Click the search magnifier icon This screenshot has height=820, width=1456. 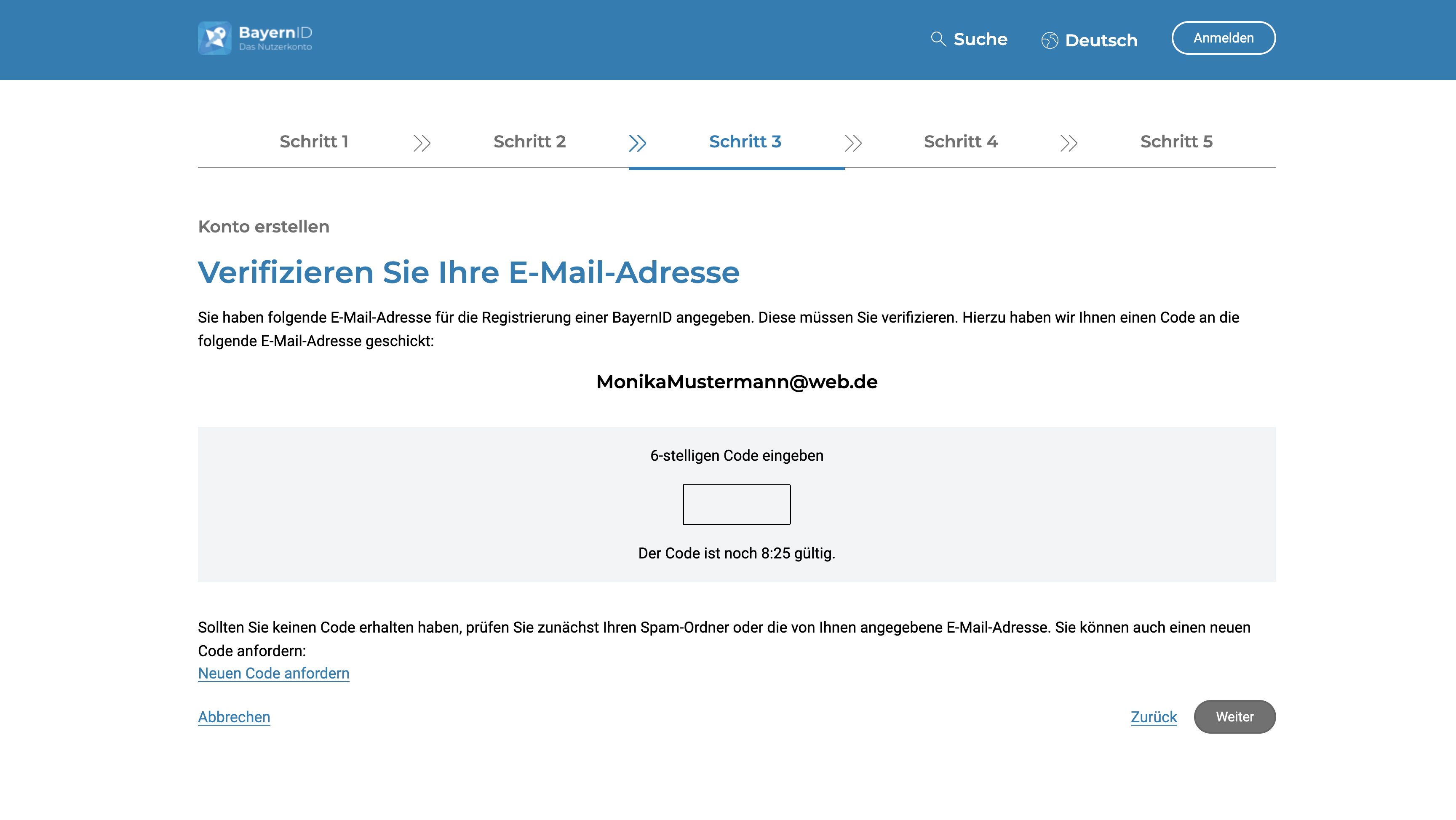(938, 39)
